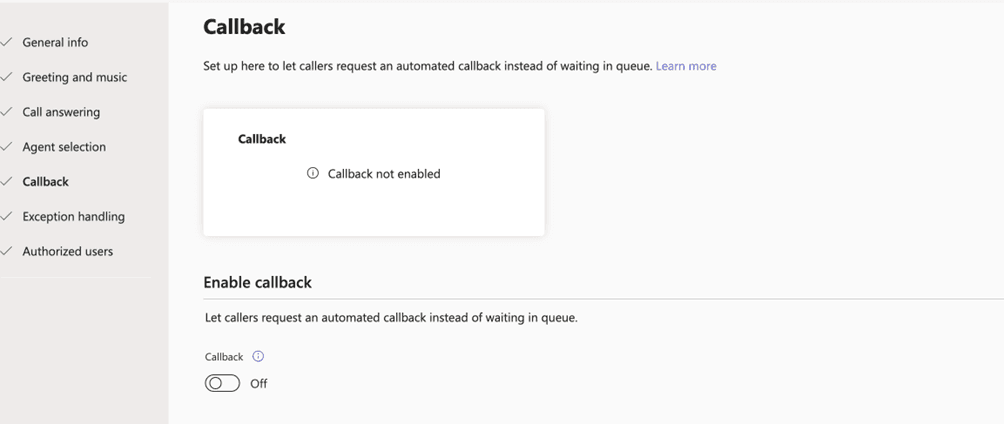Screen dimensions: 1004x424
Task: Navigate to Exception handling step
Action: (x=74, y=216)
